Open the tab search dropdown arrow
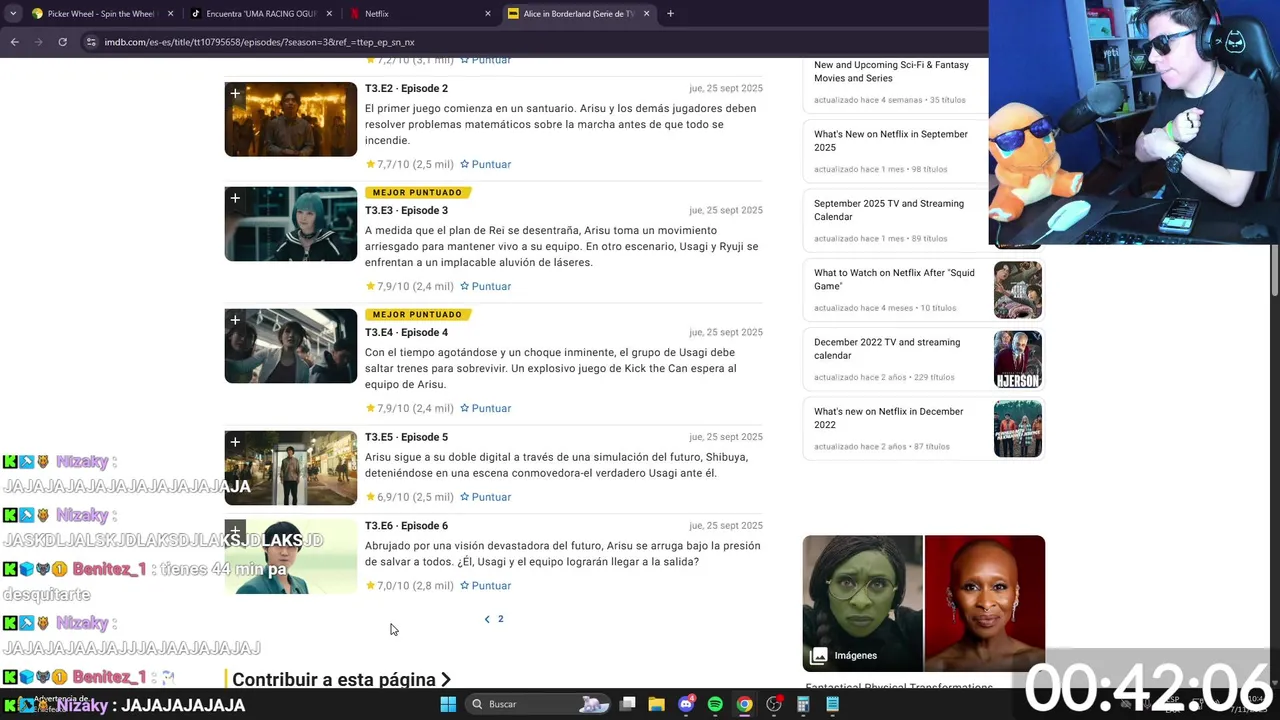Screen dimensions: 1280x720 pyautogui.click(x=14, y=14)
